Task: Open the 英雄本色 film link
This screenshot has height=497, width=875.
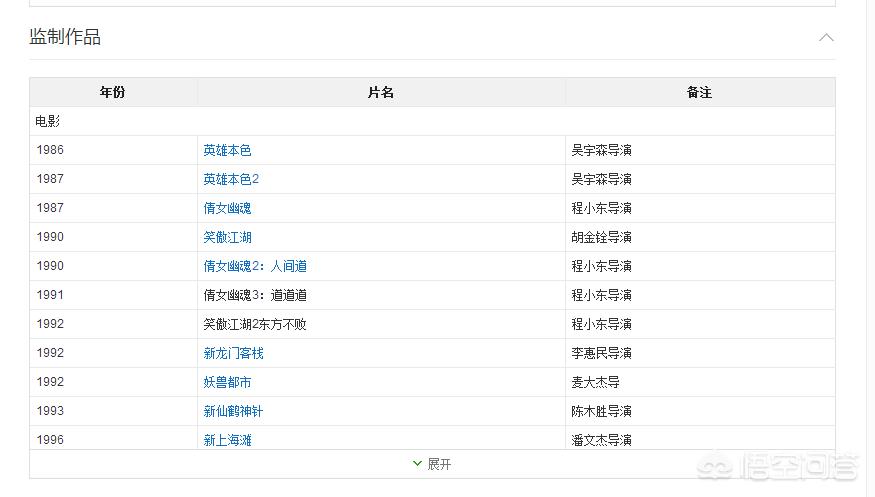Action: point(227,150)
